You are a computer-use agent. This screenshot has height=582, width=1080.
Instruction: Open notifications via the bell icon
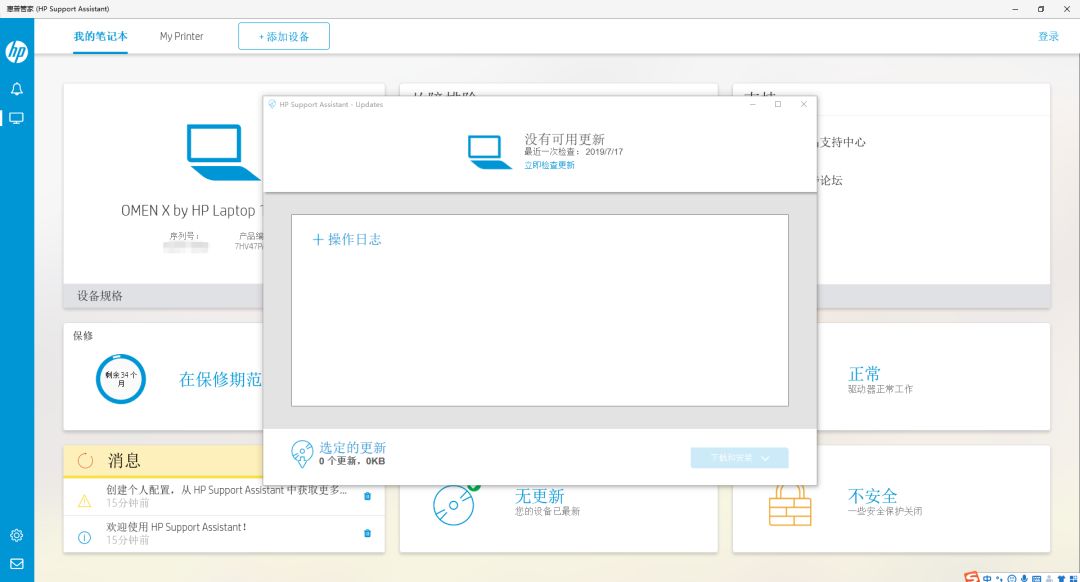pyautogui.click(x=17, y=89)
